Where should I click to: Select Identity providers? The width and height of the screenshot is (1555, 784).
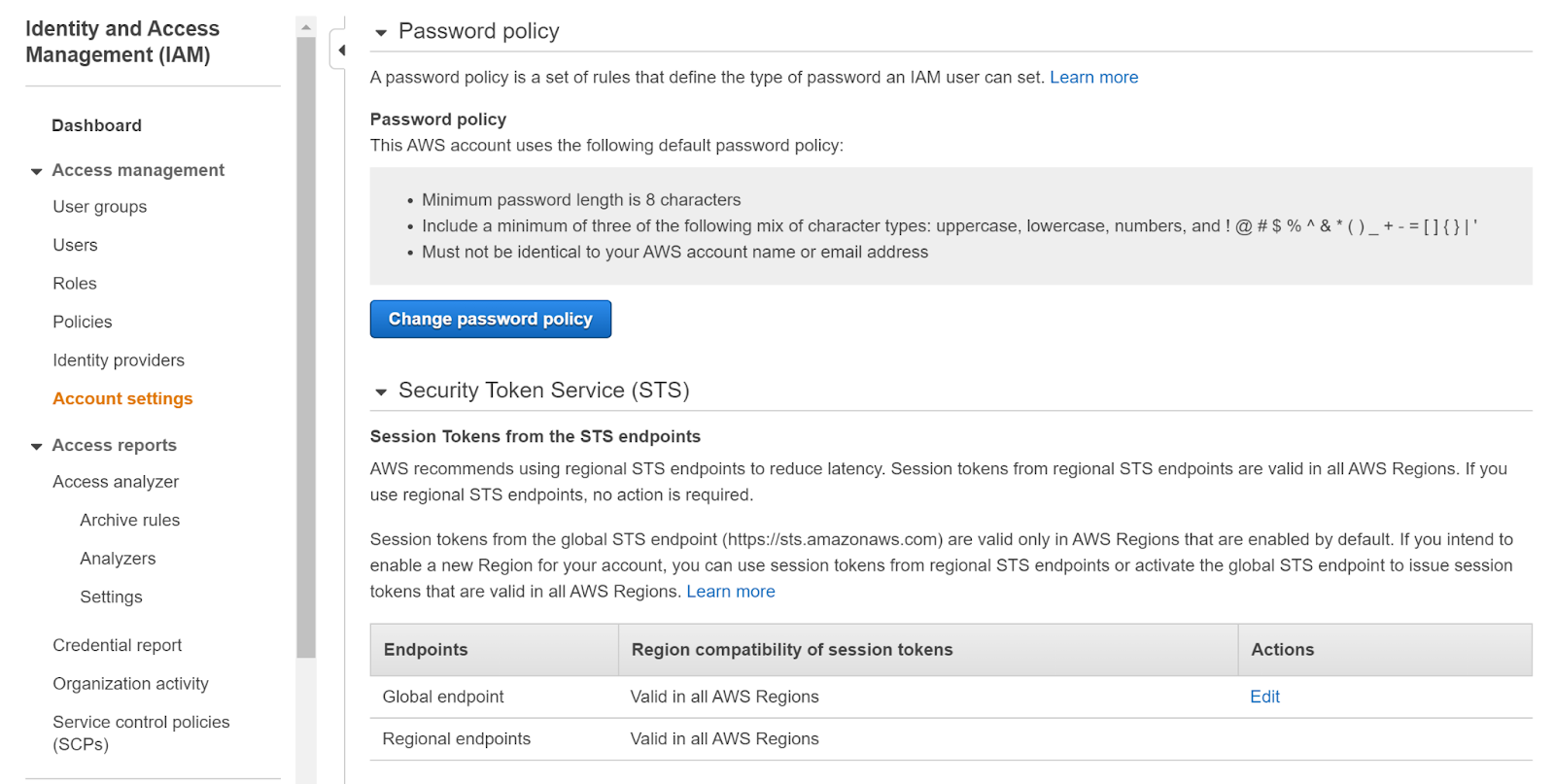(119, 360)
